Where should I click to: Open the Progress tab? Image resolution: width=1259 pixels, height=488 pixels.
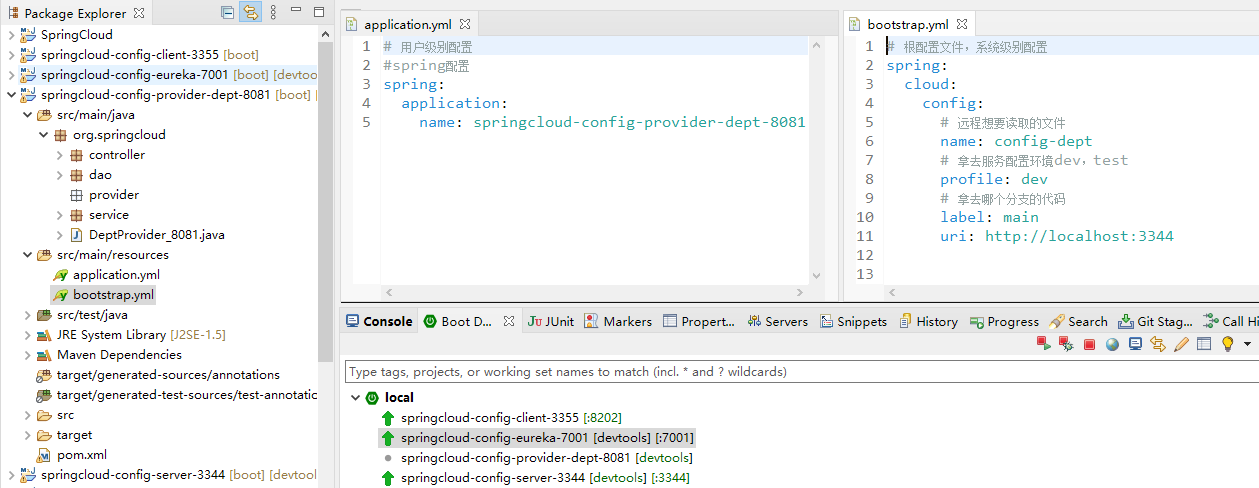click(1004, 321)
